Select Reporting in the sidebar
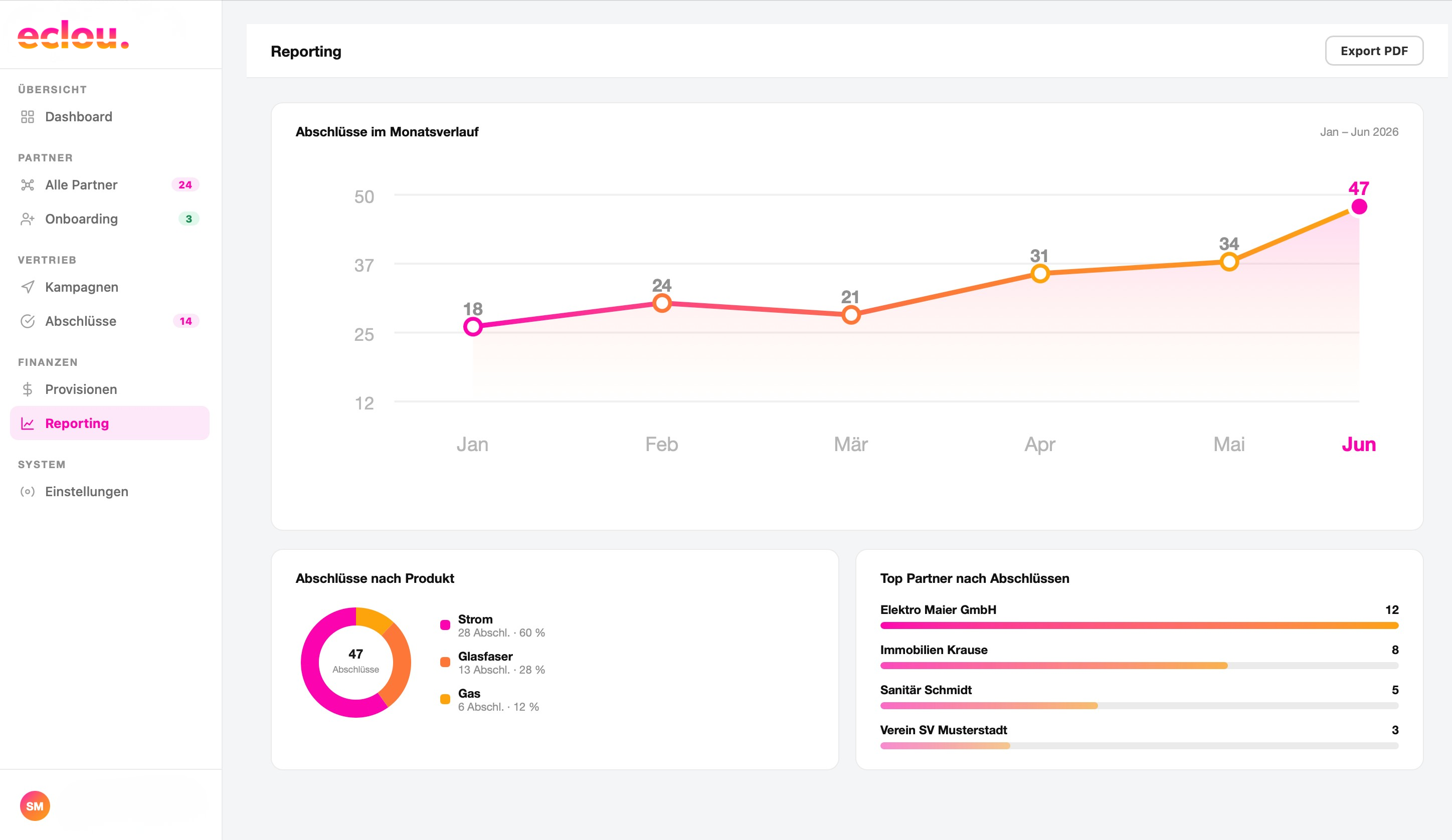Screen dimensions: 1452x840 coord(109,424)
